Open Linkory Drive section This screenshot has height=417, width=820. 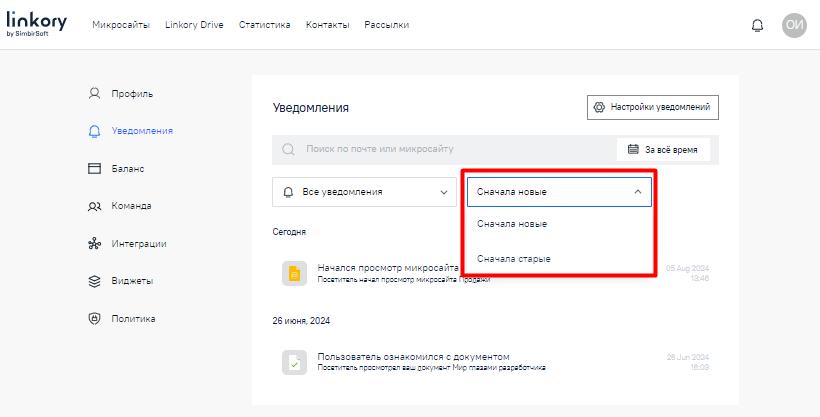click(194, 25)
